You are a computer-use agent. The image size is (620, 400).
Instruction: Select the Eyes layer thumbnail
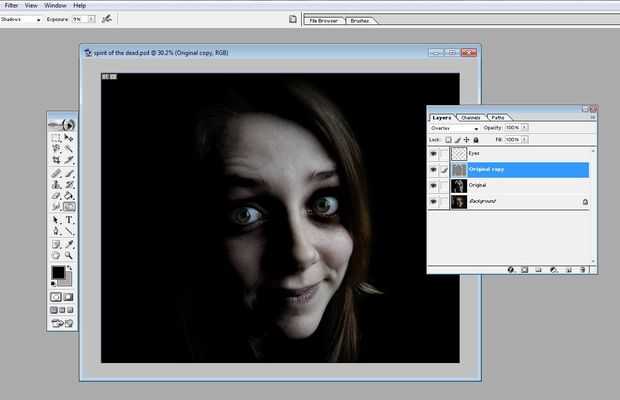point(459,154)
